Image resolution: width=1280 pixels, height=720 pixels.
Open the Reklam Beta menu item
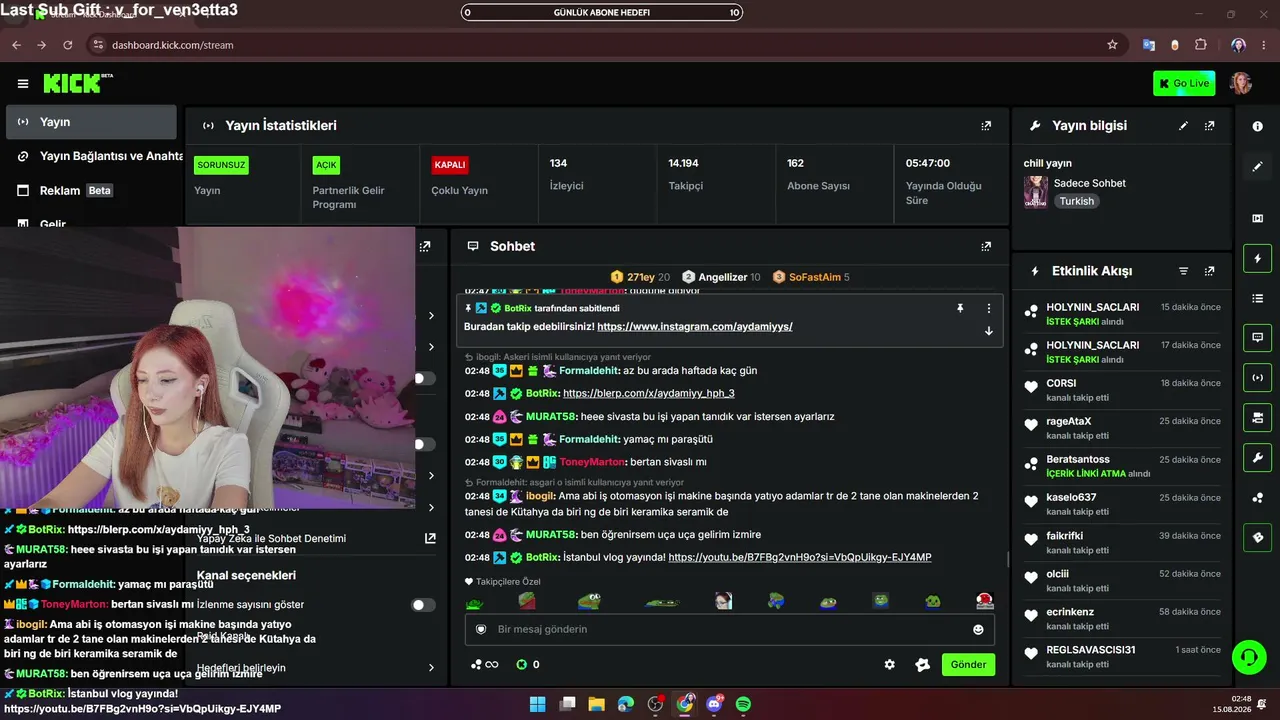91,190
